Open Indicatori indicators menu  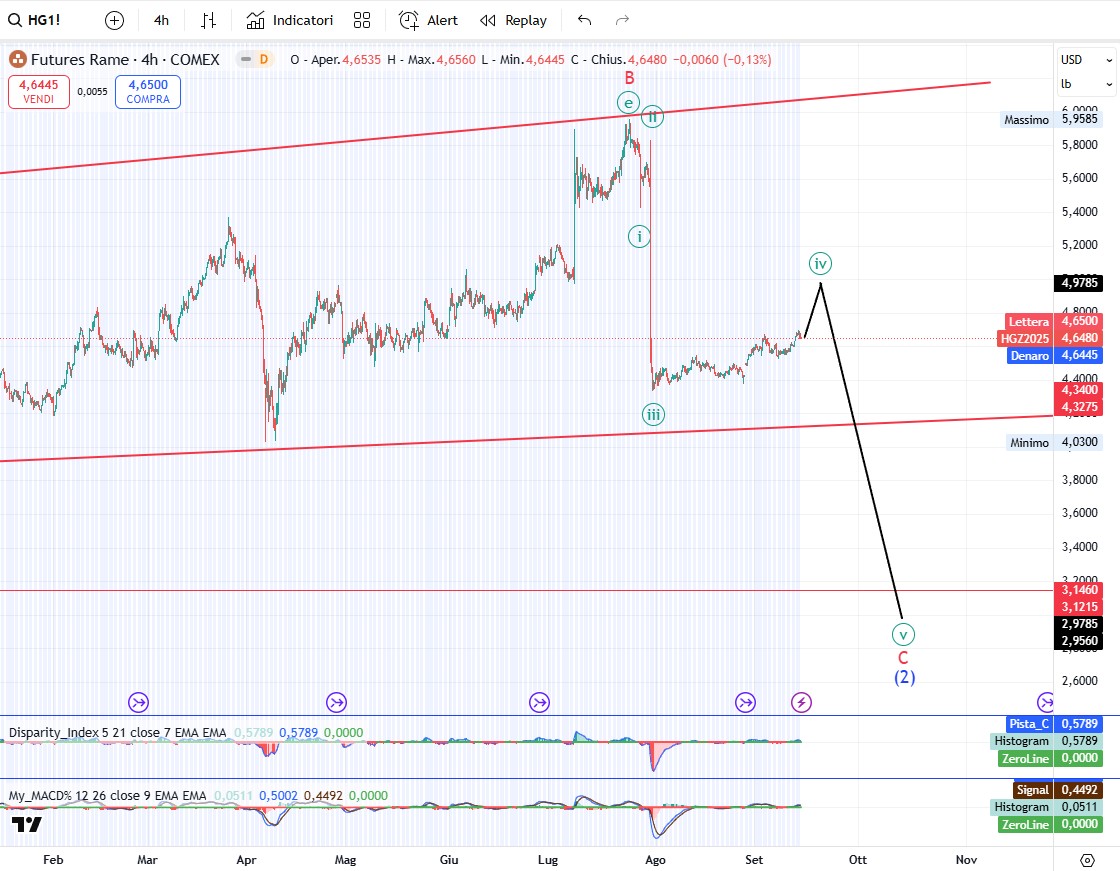click(289, 21)
